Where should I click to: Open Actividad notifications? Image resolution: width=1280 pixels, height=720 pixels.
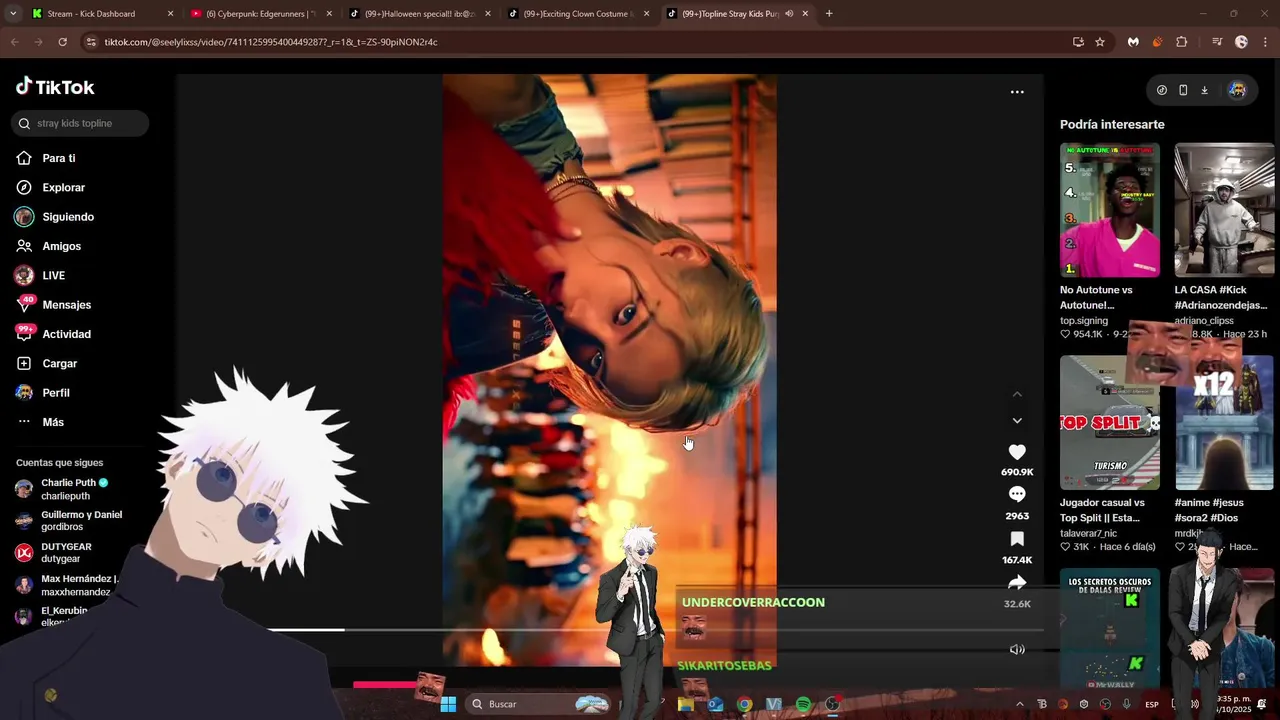(66, 334)
